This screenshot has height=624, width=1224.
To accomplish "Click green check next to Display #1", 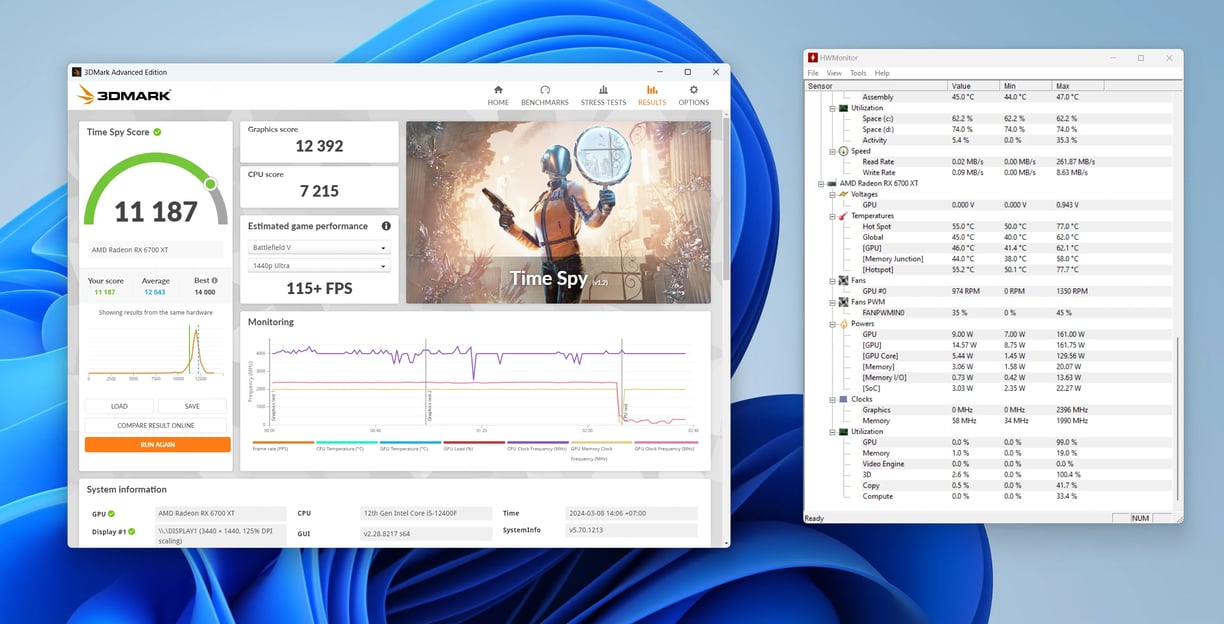I will [x=131, y=531].
